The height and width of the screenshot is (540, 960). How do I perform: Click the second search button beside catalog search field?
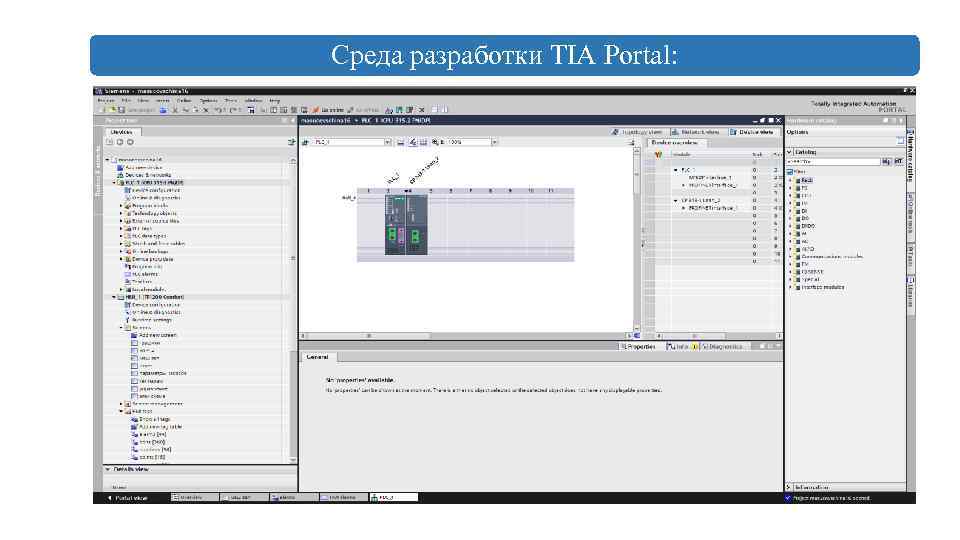(x=898, y=162)
